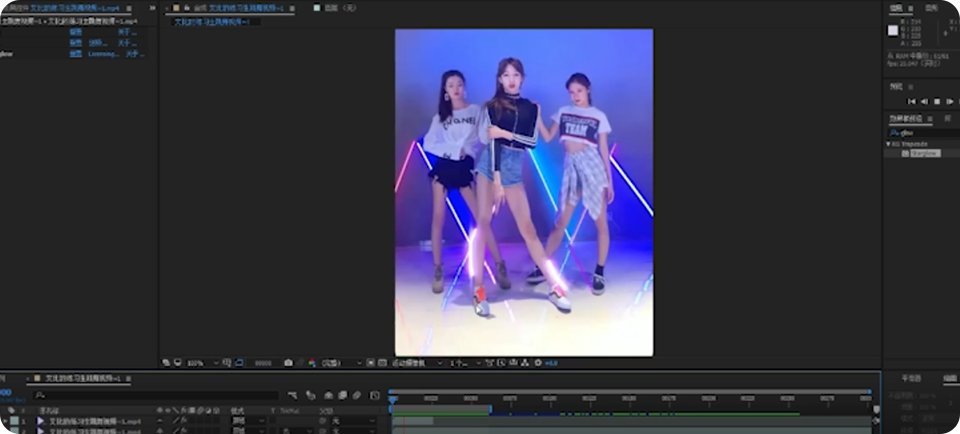This screenshot has height=434, width=960.
Task: Open the 活动摄像机 active camera dropdown
Action: pyautogui.click(x=417, y=363)
